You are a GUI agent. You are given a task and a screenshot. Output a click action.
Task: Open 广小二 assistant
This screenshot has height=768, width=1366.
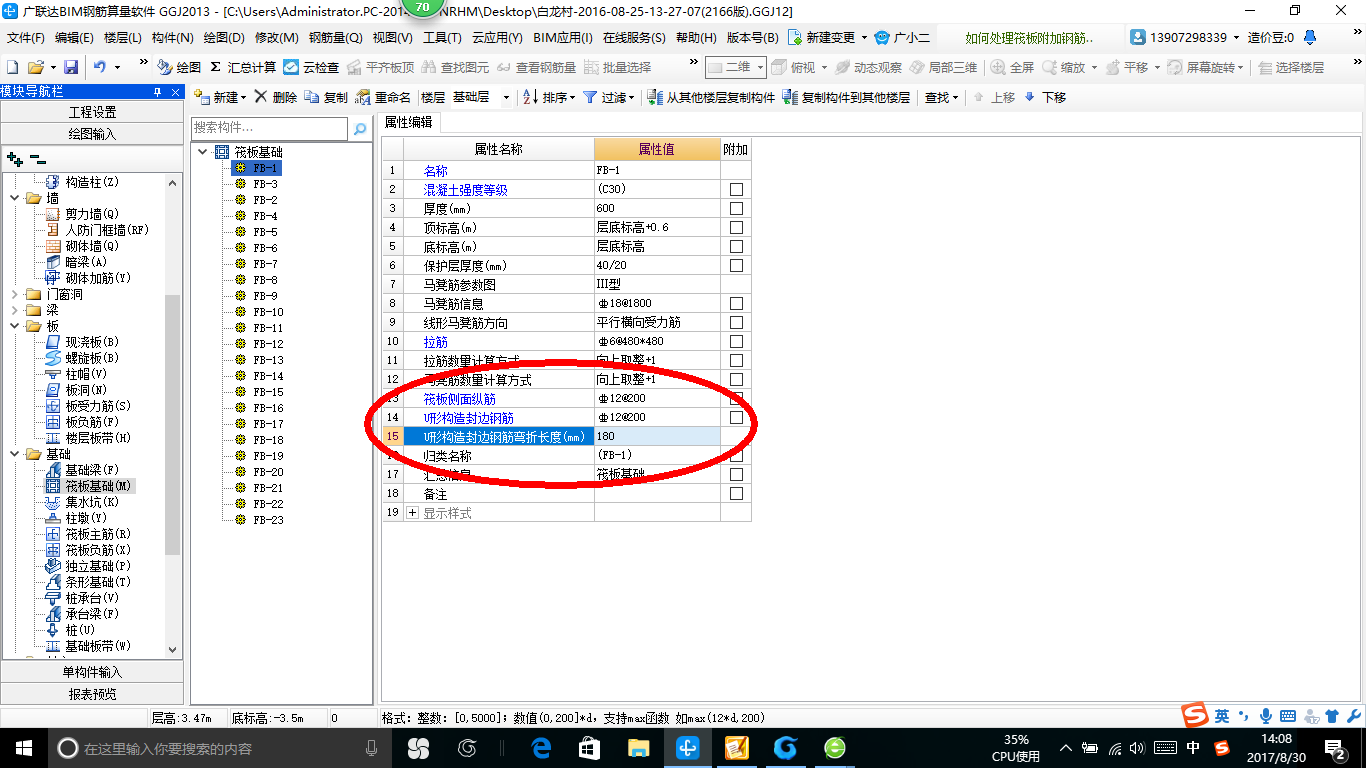click(x=902, y=37)
